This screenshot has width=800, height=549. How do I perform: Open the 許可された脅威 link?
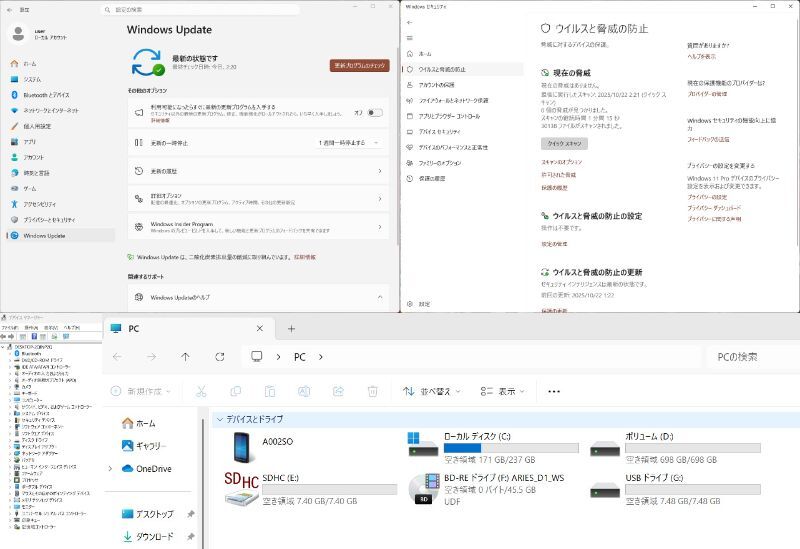[558, 174]
